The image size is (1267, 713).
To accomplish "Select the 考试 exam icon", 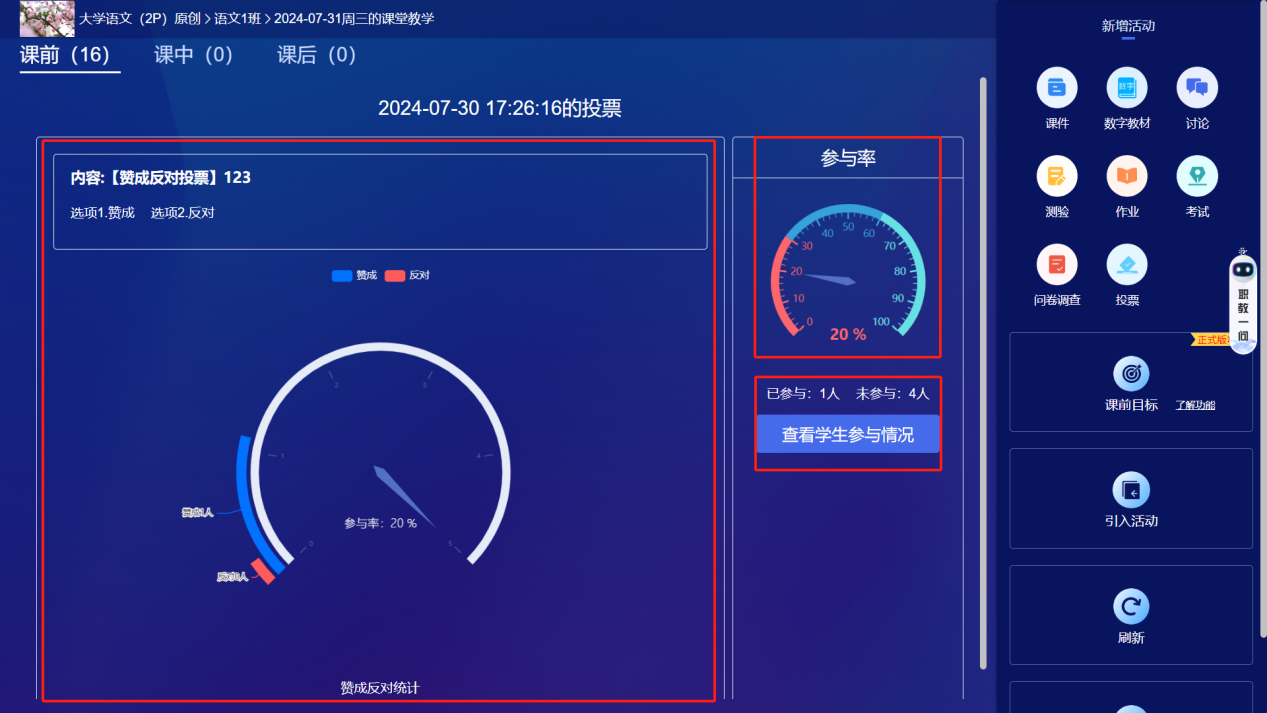I will click(1197, 177).
